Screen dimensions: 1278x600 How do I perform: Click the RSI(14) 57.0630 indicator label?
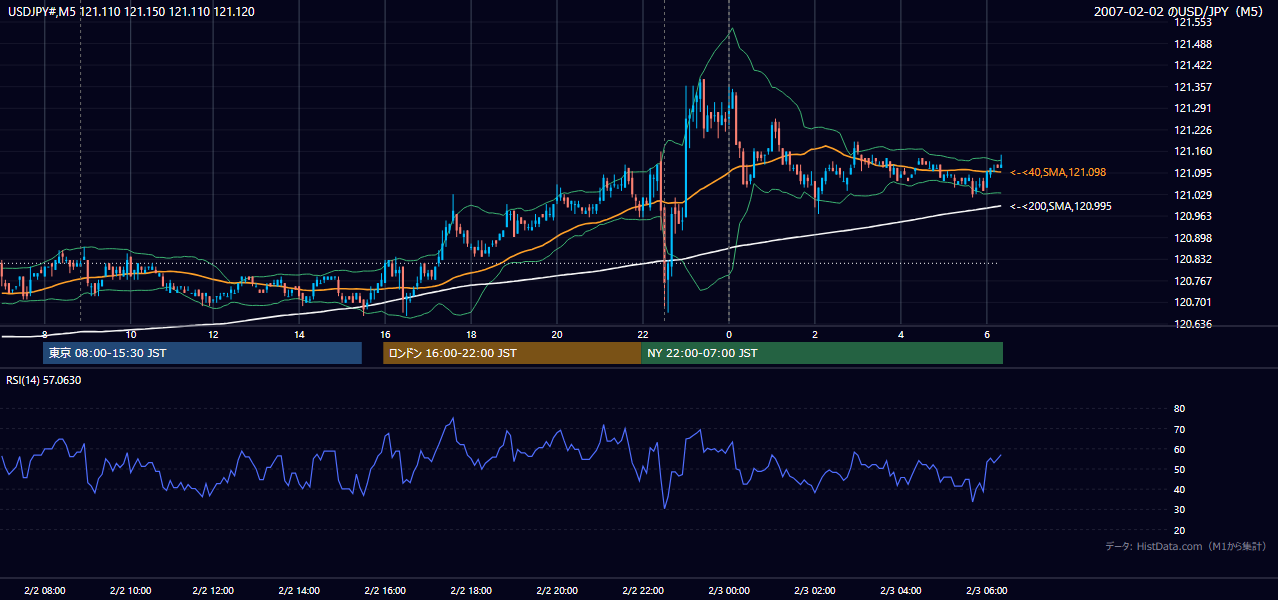coord(44,380)
